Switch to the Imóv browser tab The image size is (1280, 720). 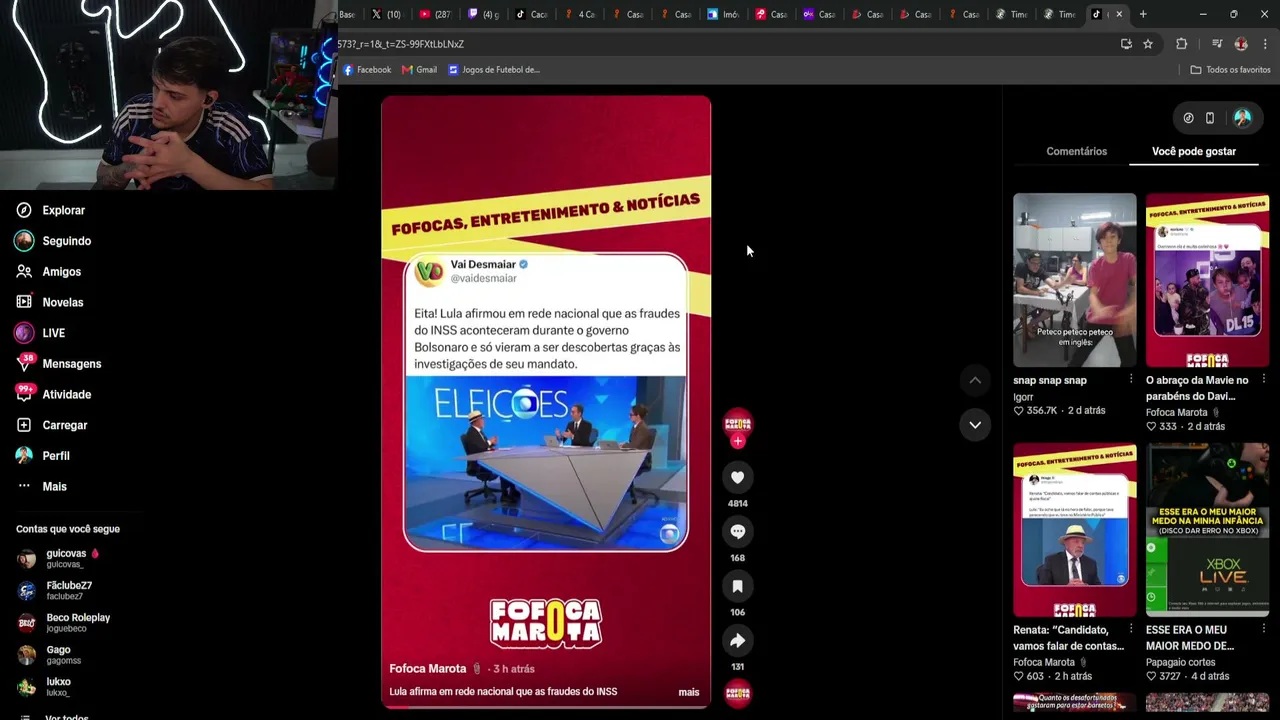pos(723,14)
